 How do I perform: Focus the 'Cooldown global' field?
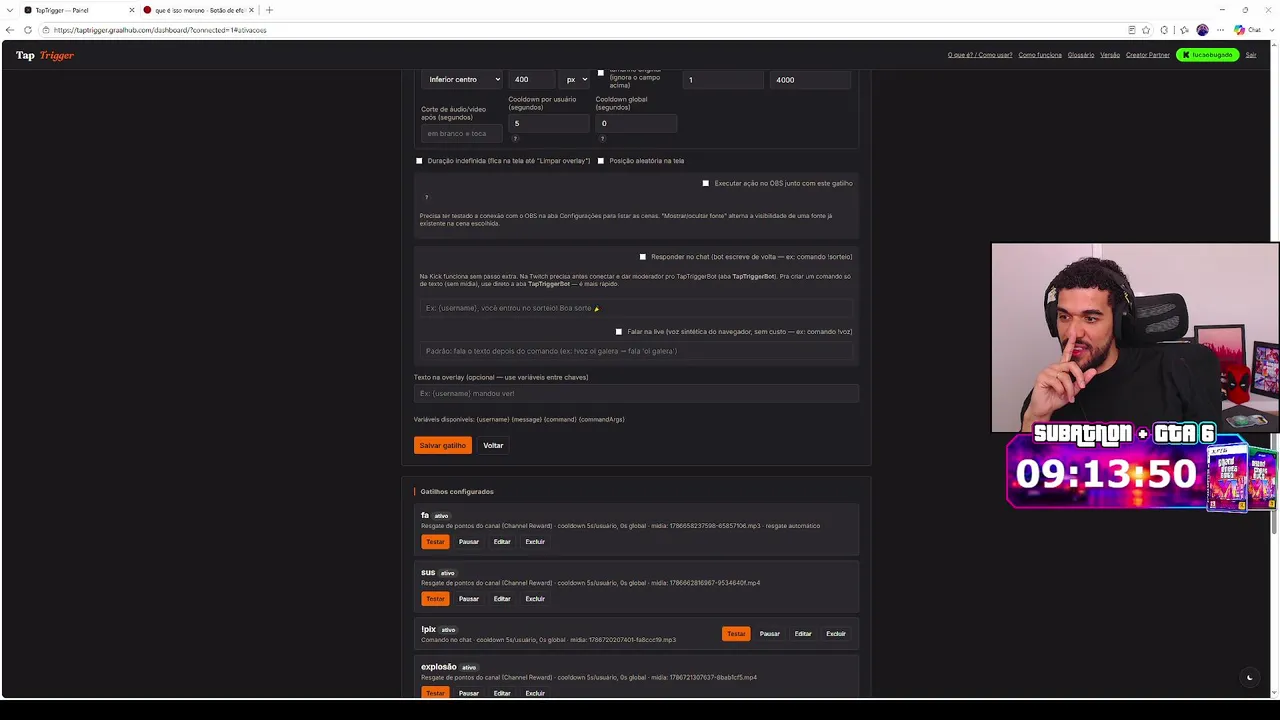pos(636,123)
